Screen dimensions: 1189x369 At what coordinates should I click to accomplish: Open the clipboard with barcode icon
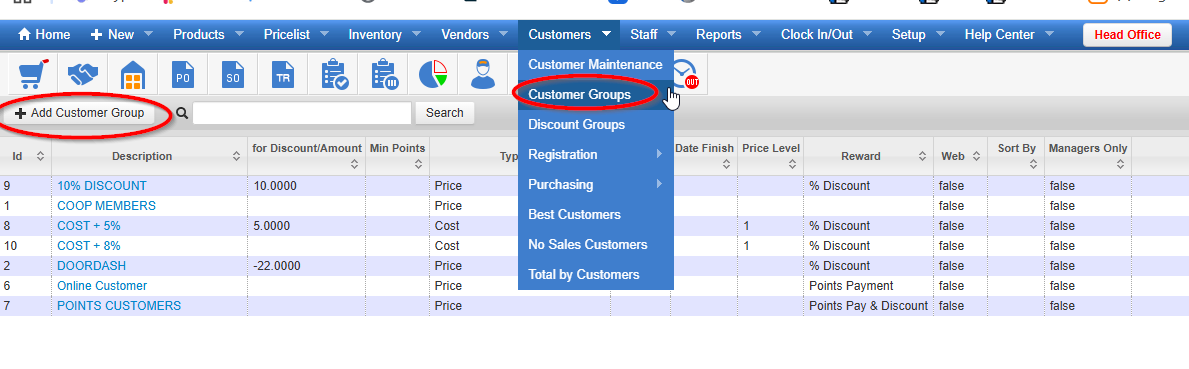pyautogui.click(x=384, y=74)
